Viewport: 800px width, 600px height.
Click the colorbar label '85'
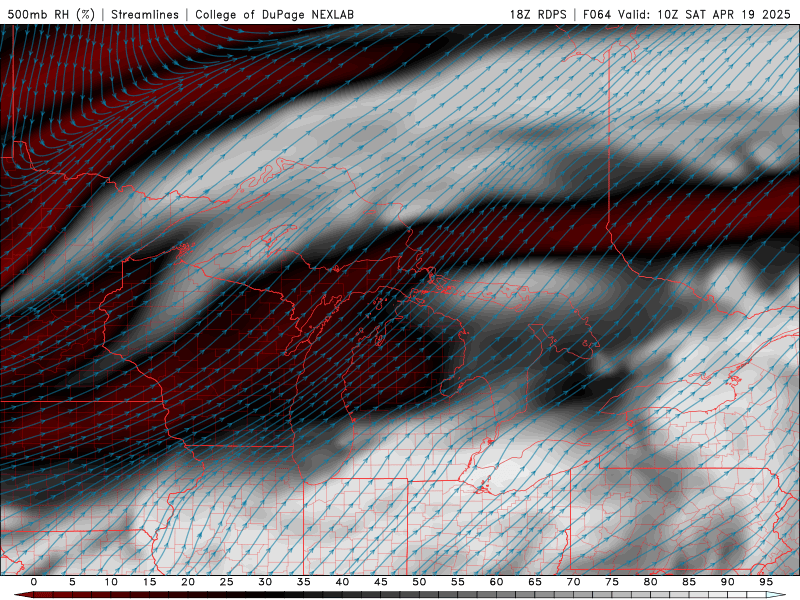coord(689,582)
